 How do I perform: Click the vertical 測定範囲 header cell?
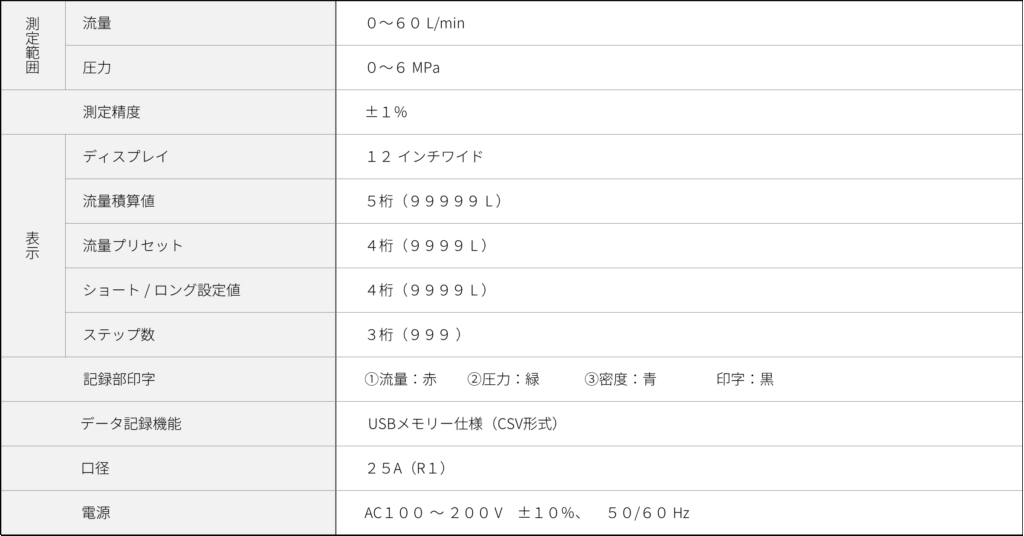click(32, 46)
